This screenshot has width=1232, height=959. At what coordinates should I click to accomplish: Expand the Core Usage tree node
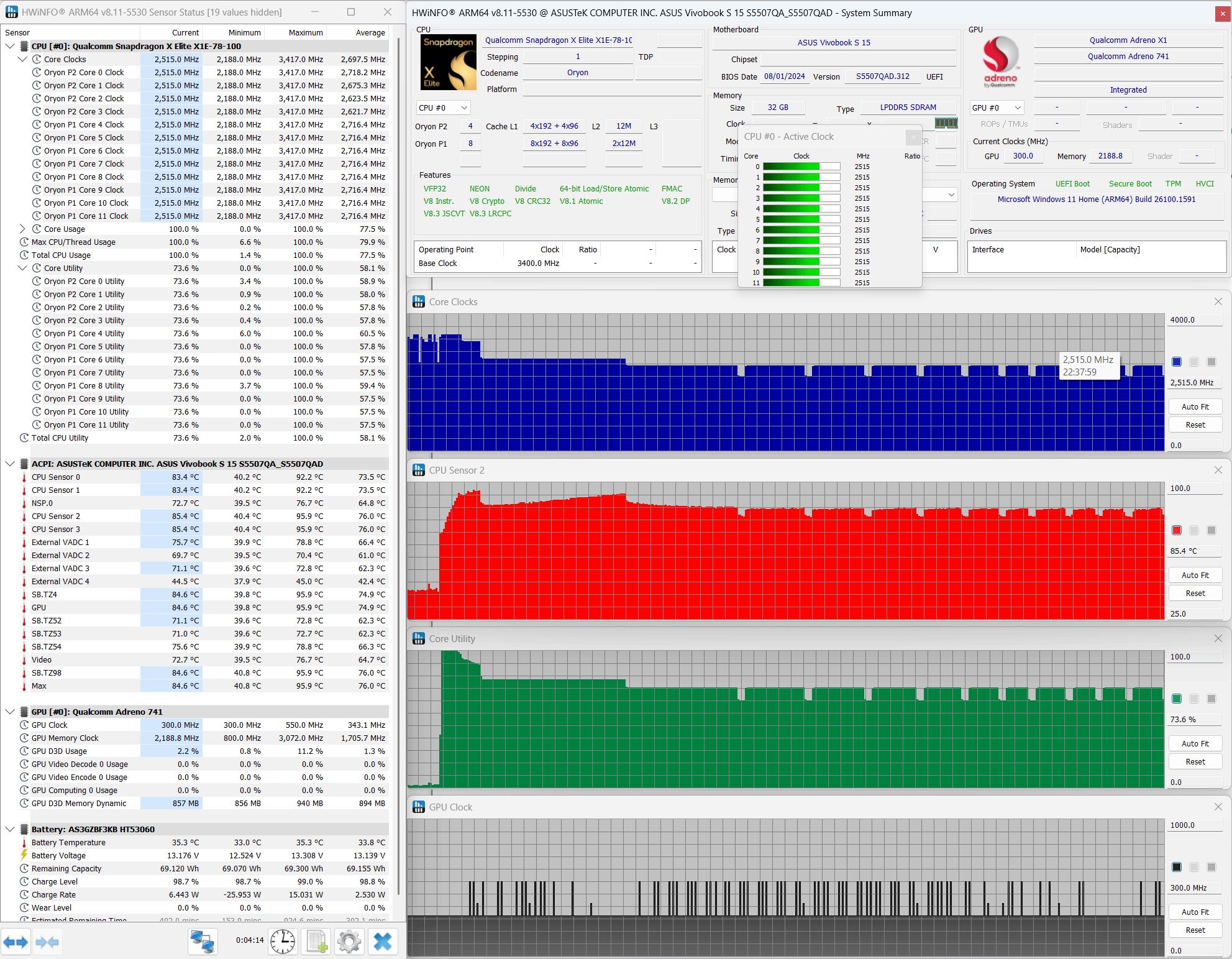pos(22,229)
